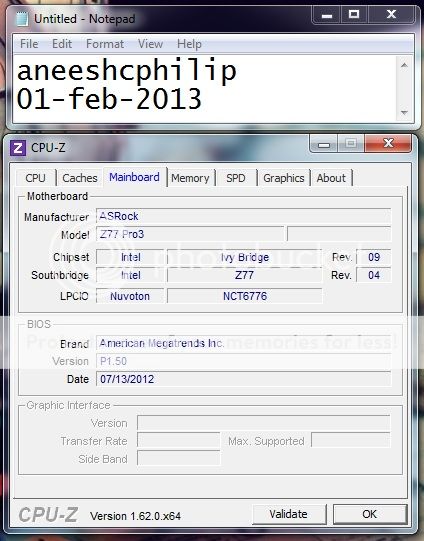This screenshot has height=541, width=424.
Task: Switch to the Caches tab
Action: (80, 178)
